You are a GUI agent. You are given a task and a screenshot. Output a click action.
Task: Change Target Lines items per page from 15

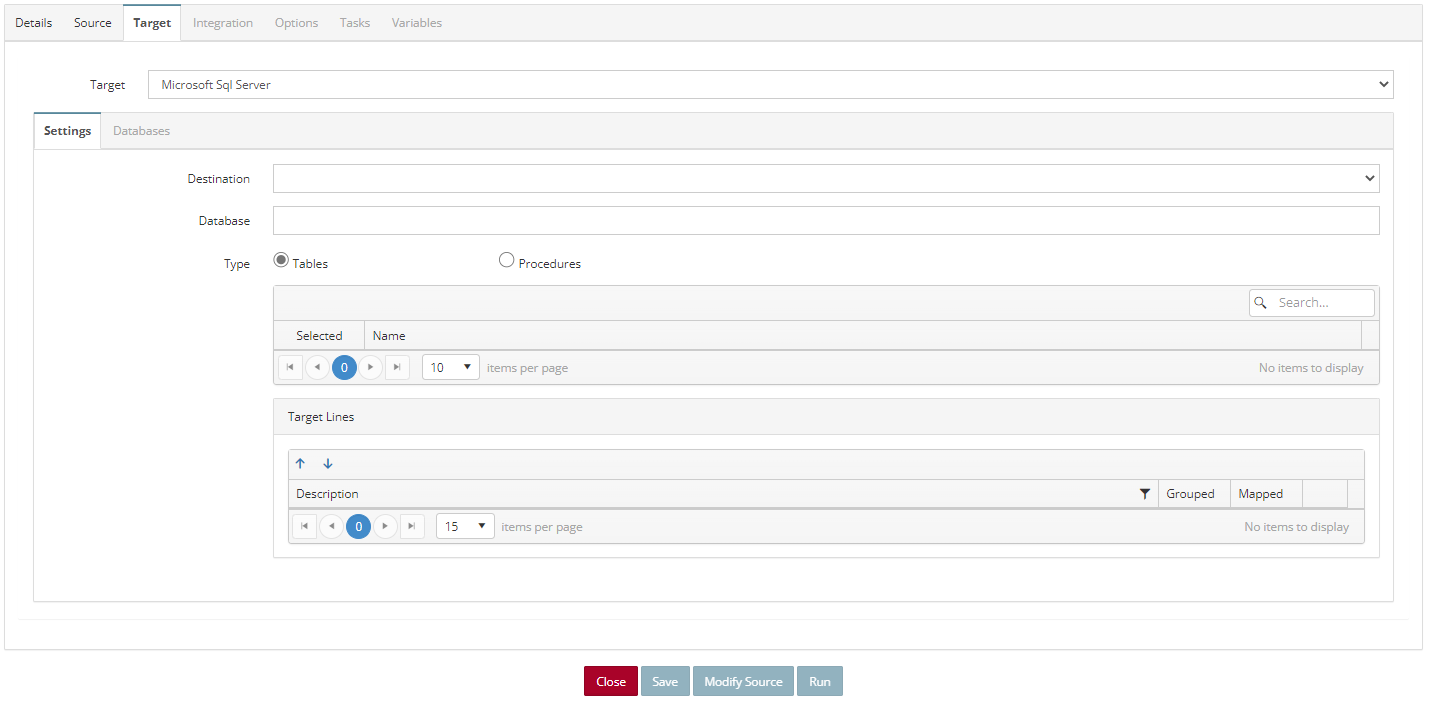pos(465,527)
